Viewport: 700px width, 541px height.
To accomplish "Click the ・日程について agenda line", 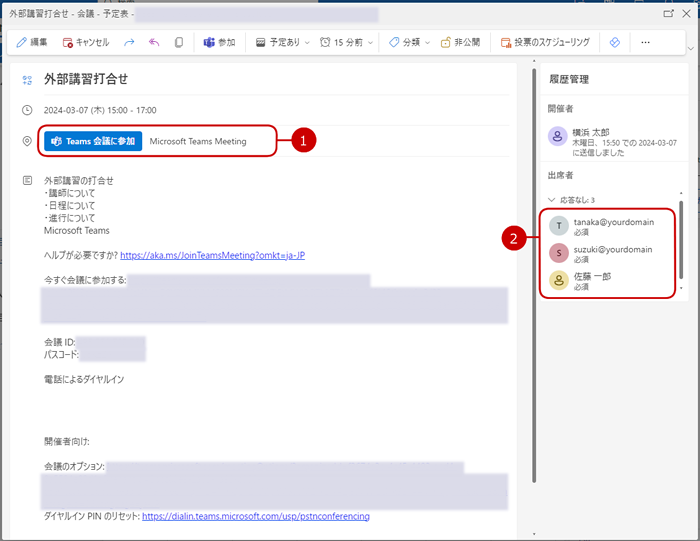I will pyautogui.click(x=70, y=205).
